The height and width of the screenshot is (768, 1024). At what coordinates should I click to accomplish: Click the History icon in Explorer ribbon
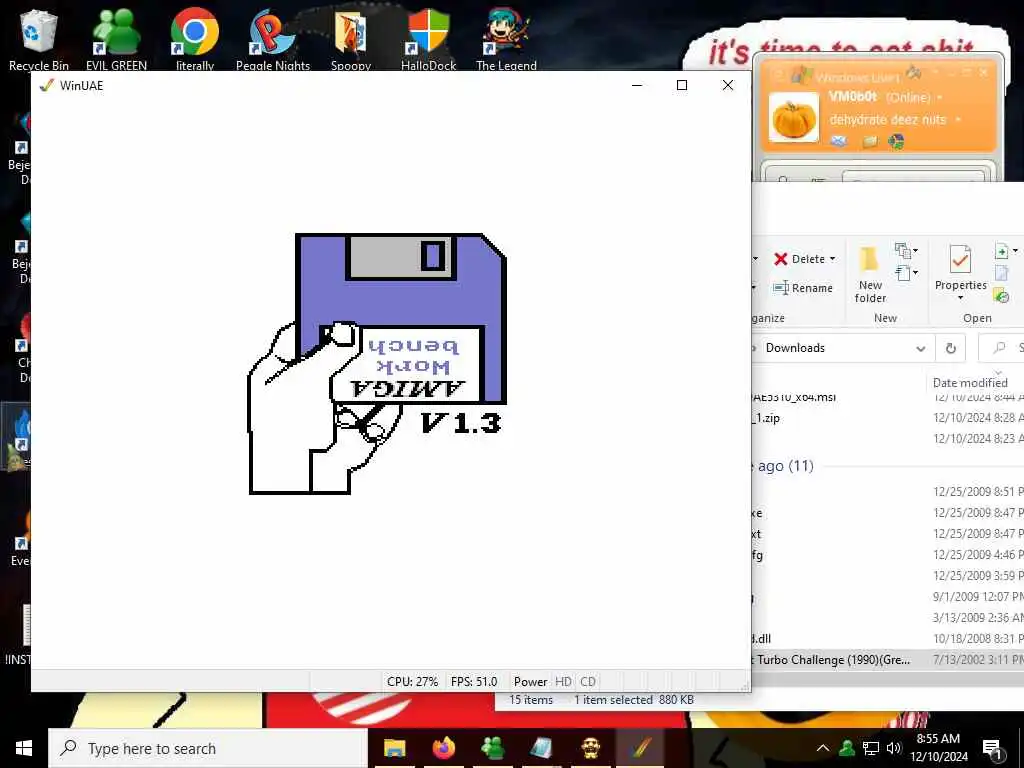[1001, 296]
